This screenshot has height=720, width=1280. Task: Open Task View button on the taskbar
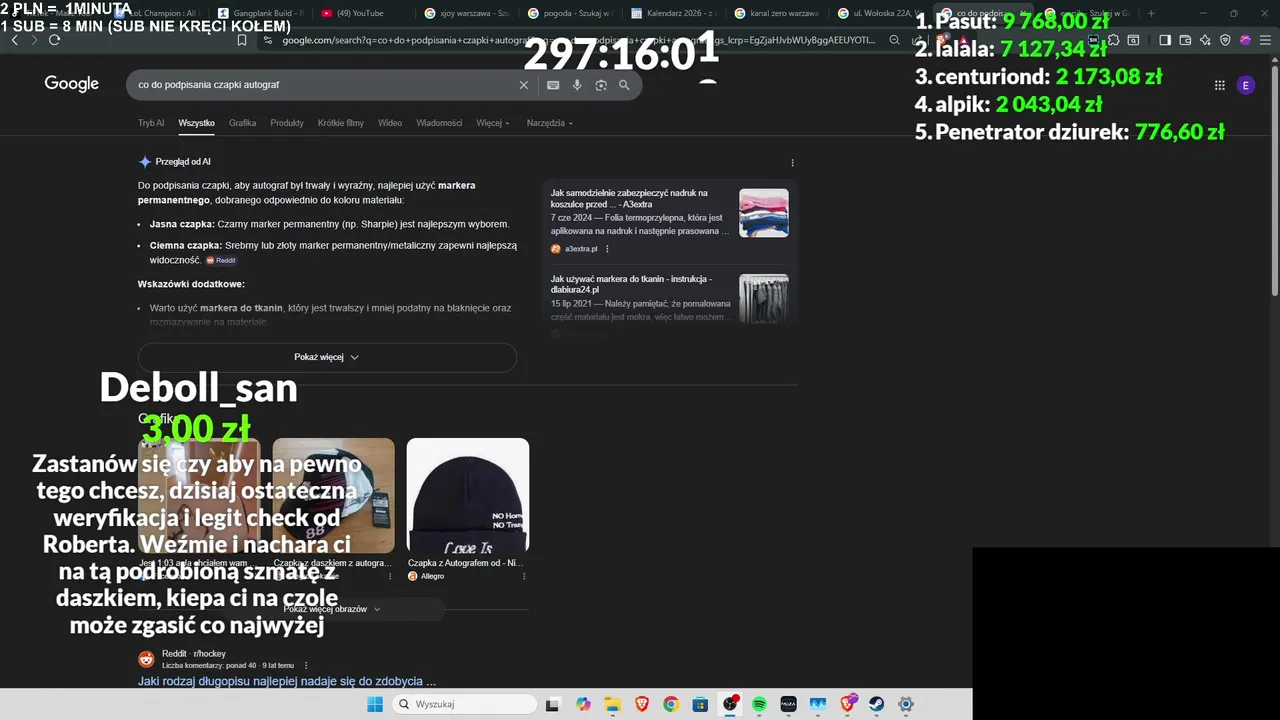(x=552, y=704)
